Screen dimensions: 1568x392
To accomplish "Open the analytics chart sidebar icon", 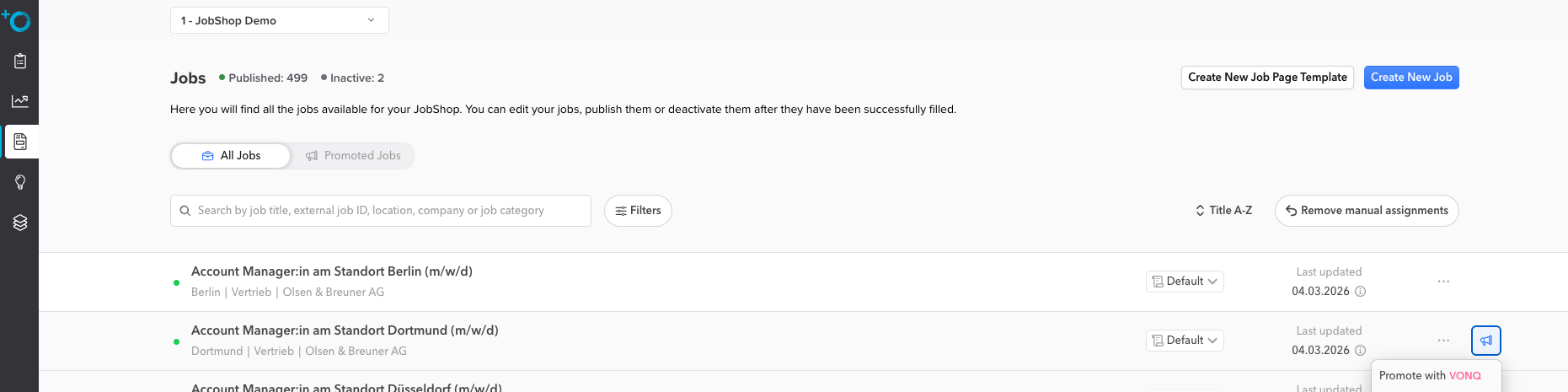I will point(20,101).
